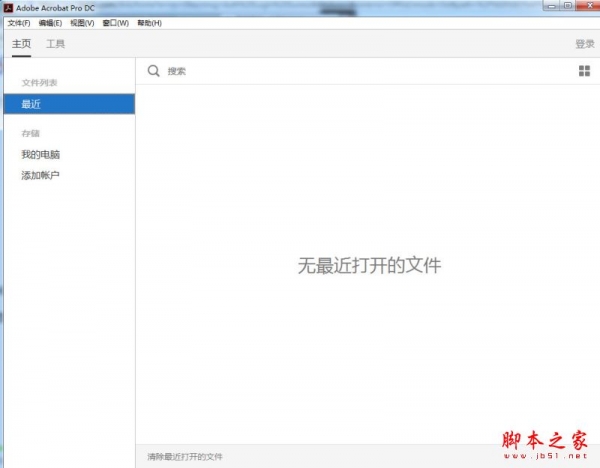Image resolution: width=600 pixels, height=468 pixels.
Task: Close the Acrobat Pro DC window
Action: [x=589, y=5]
